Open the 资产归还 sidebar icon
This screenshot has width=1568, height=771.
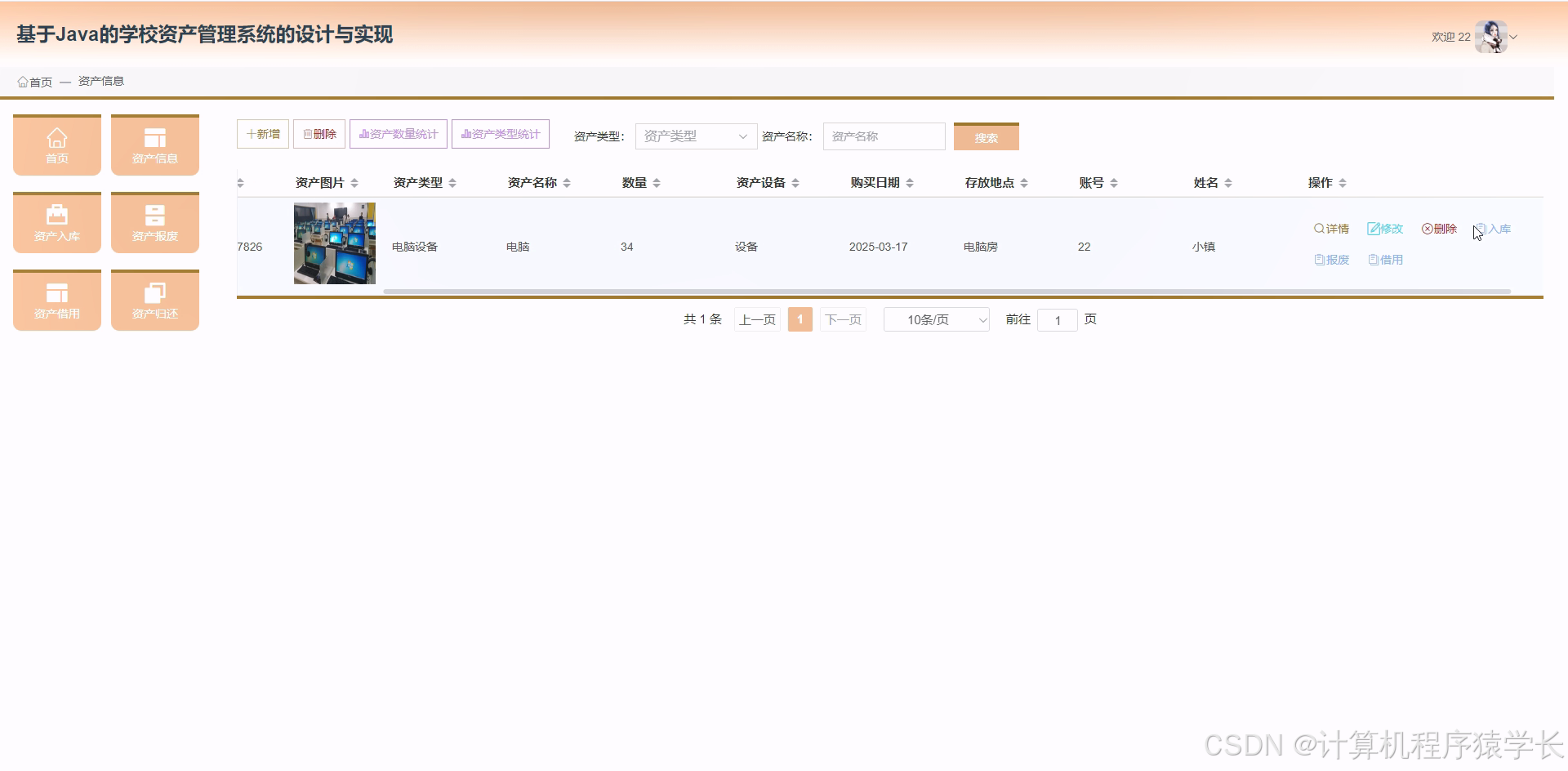point(154,300)
